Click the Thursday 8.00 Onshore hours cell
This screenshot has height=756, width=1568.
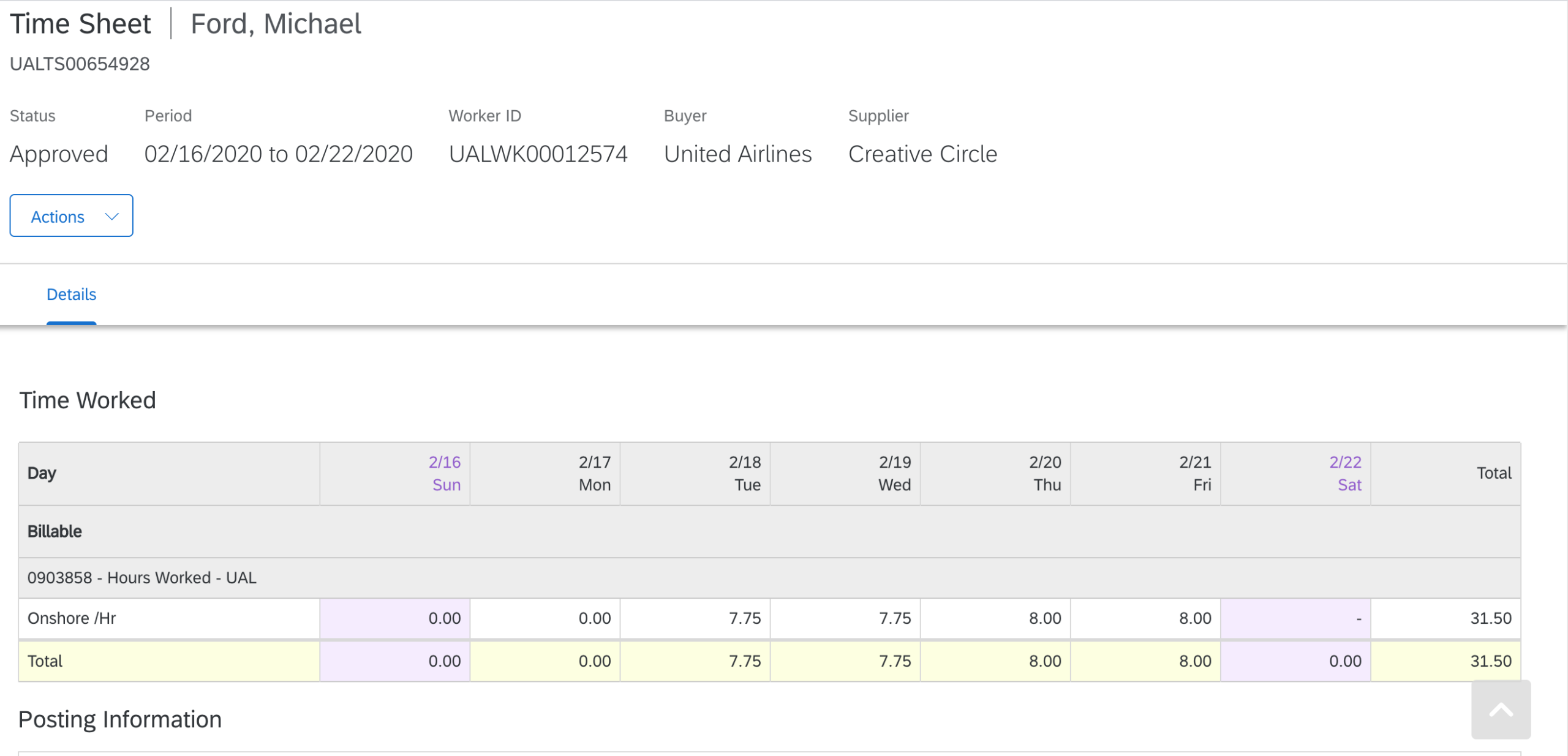click(1044, 618)
